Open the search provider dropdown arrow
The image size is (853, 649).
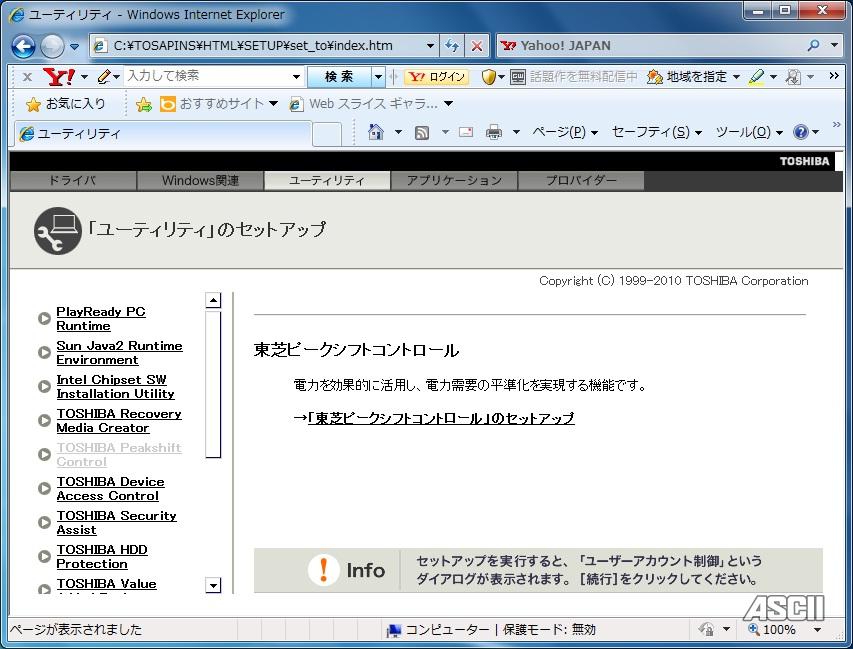(x=834, y=46)
